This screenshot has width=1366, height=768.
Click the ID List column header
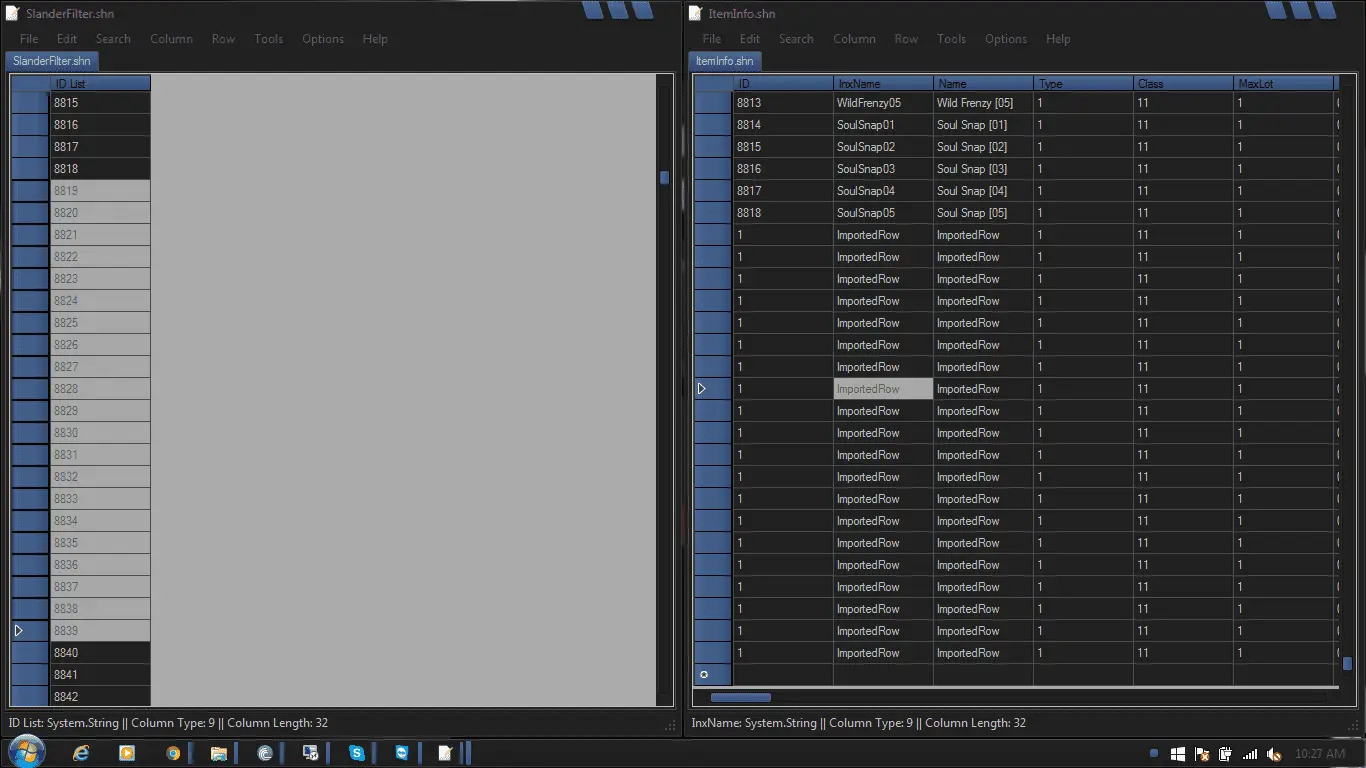coord(100,84)
